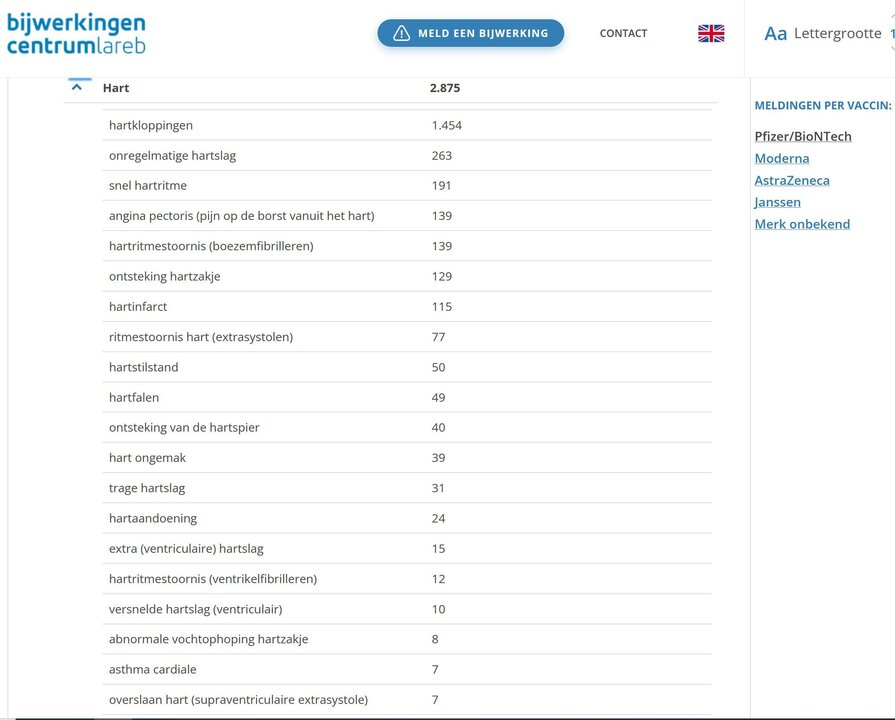Collapse the Hart category chevron

click(77, 87)
